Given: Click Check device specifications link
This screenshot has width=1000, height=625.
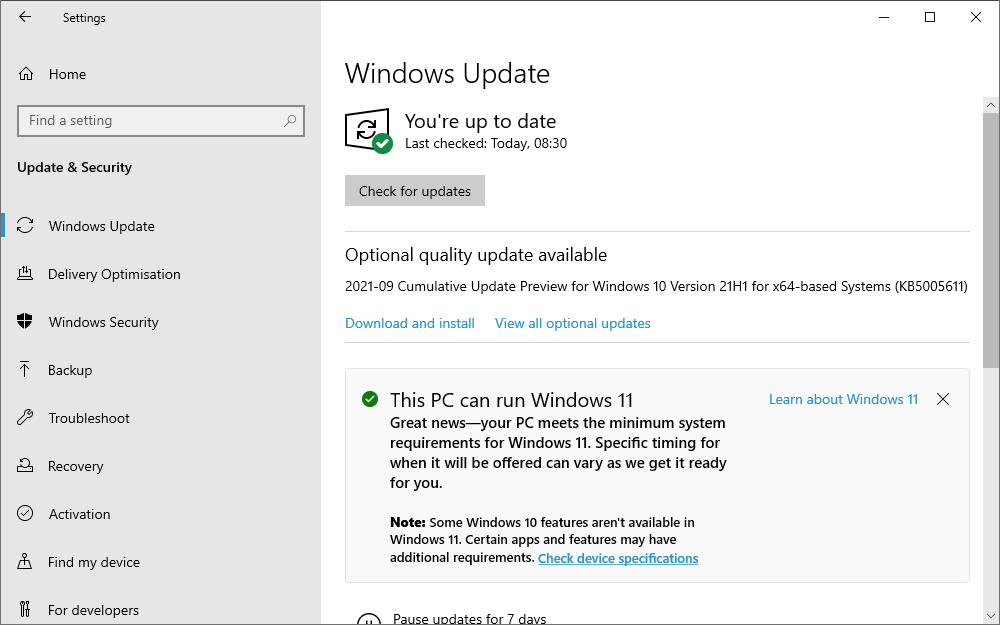Looking at the screenshot, I should [618, 558].
